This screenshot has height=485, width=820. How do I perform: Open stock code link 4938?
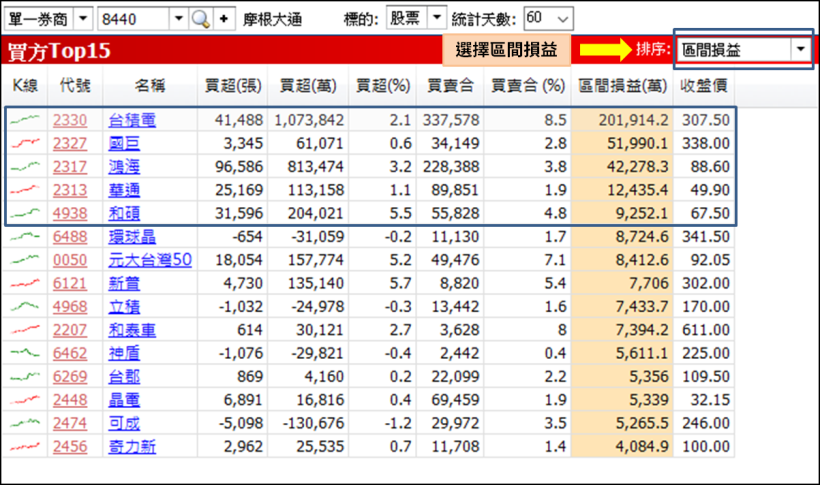click(x=70, y=213)
